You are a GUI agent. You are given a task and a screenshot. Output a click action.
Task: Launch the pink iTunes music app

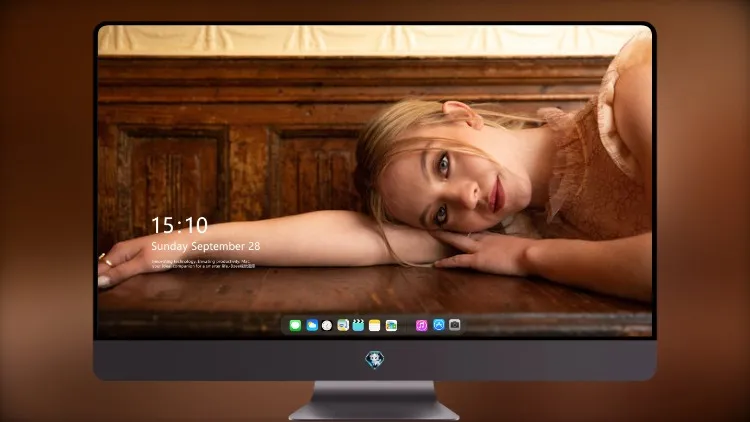point(421,325)
